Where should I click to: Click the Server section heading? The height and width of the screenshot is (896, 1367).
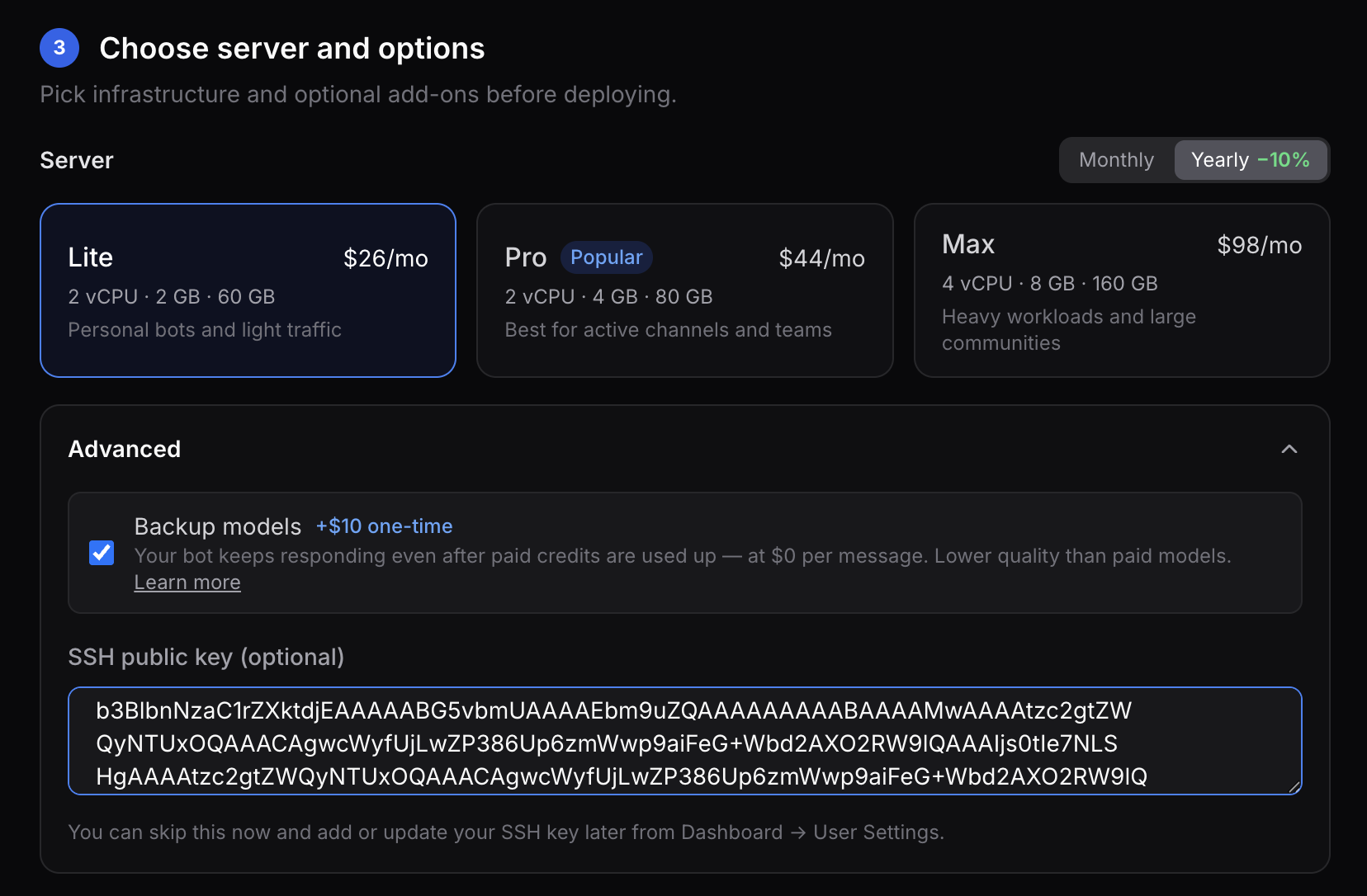click(76, 159)
